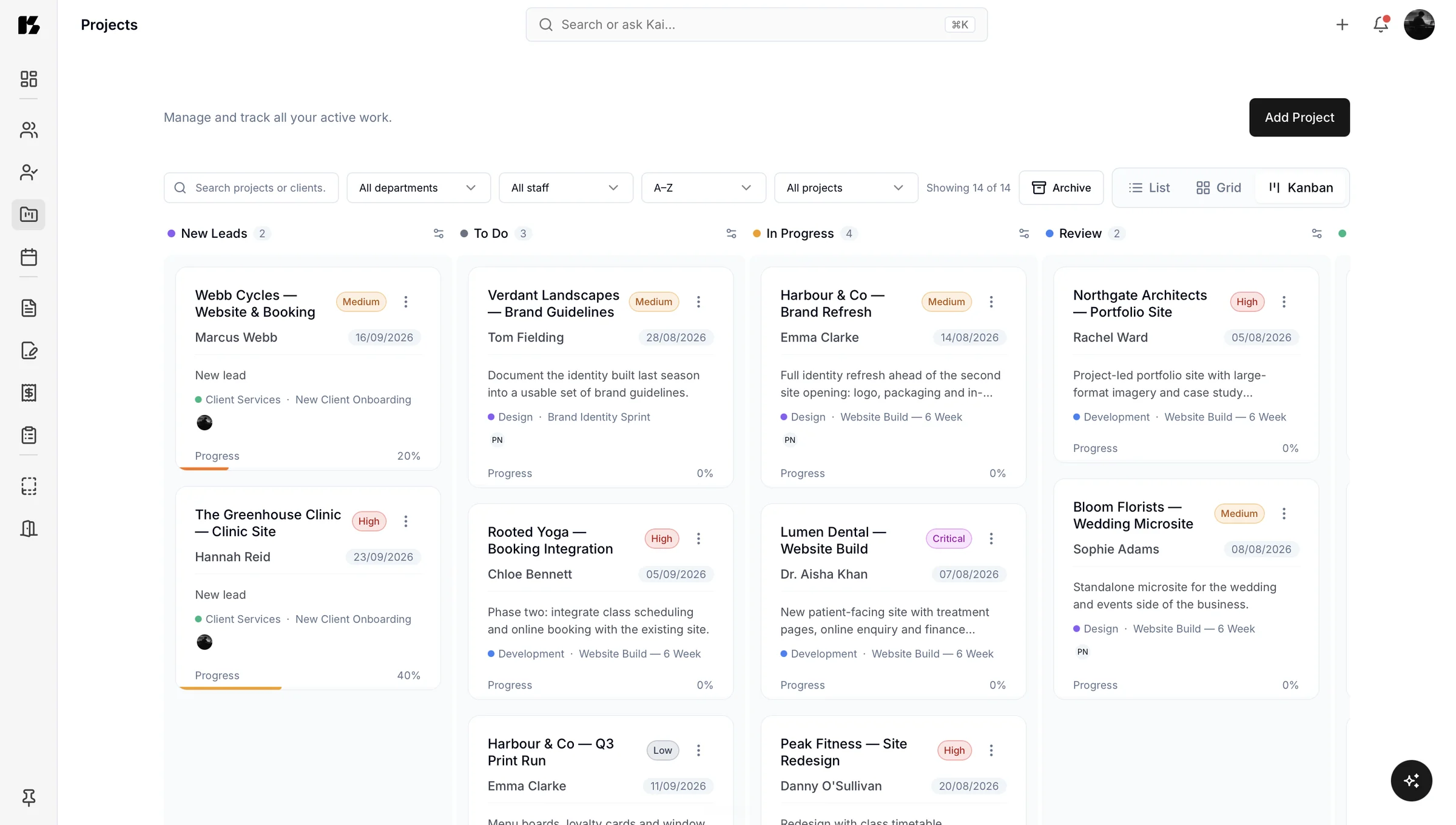1456x825 pixels.
Task: Open Lumen Dental card options menu
Action: (991, 539)
